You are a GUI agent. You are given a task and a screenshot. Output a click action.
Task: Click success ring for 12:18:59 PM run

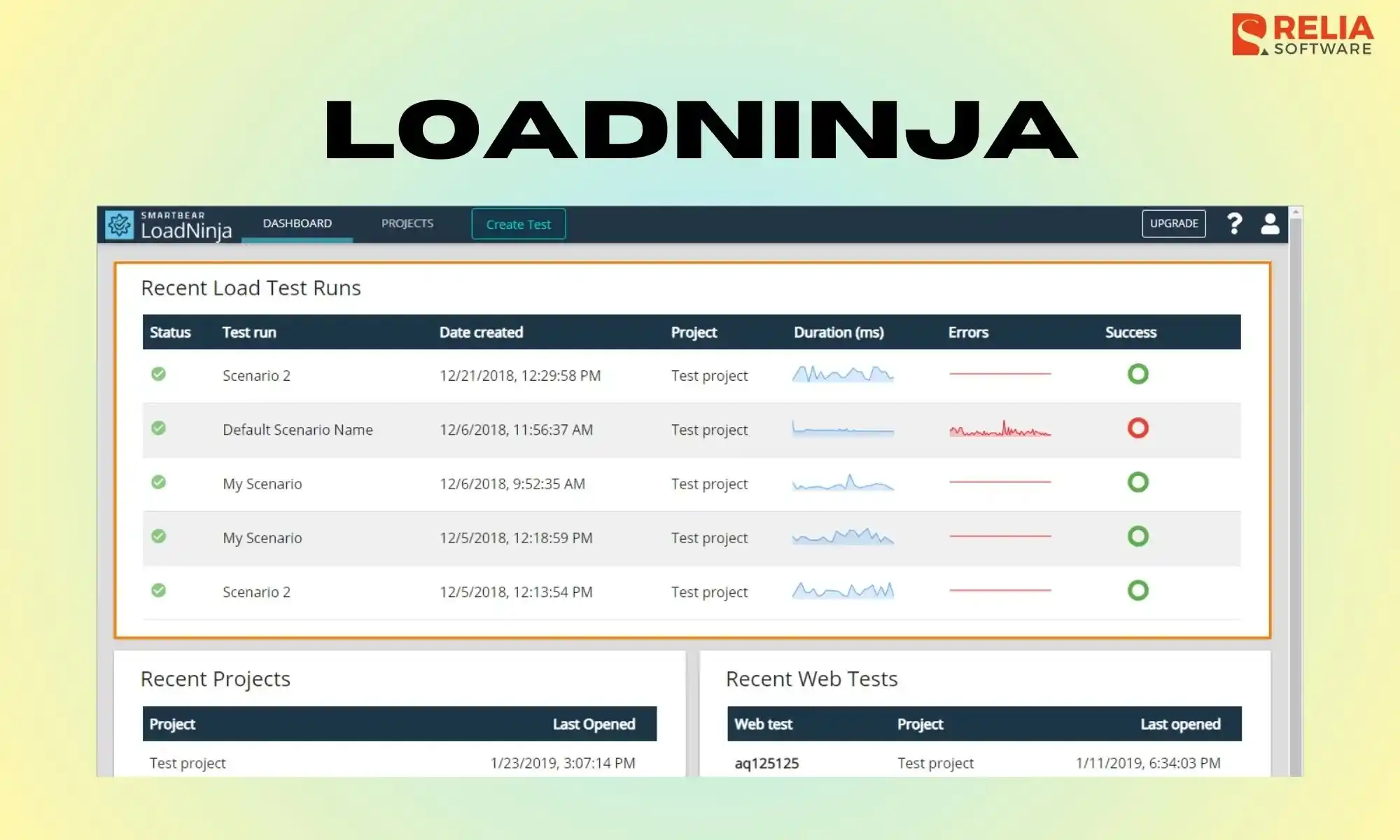(1138, 536)
